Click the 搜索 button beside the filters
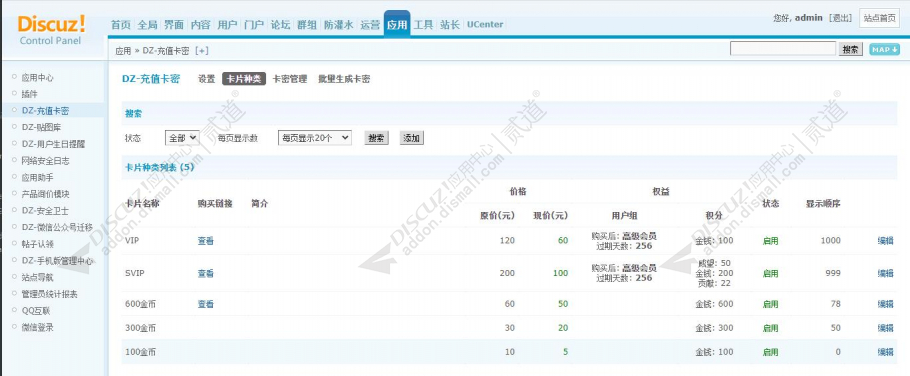The height and width of the screenshot is (376, 910). (x=376, y=138)
